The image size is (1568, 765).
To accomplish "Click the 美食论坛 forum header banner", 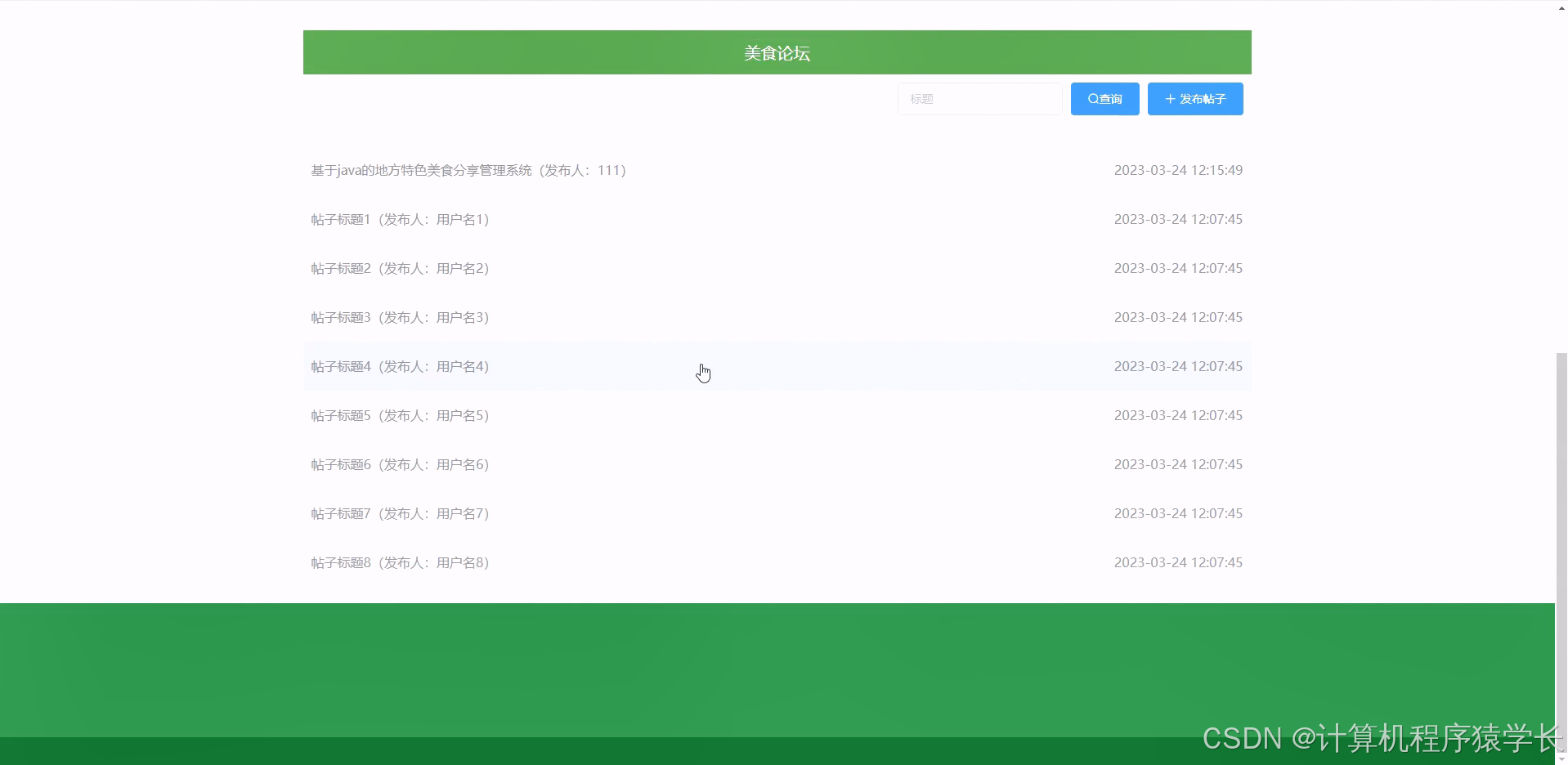I will [776, 52].
